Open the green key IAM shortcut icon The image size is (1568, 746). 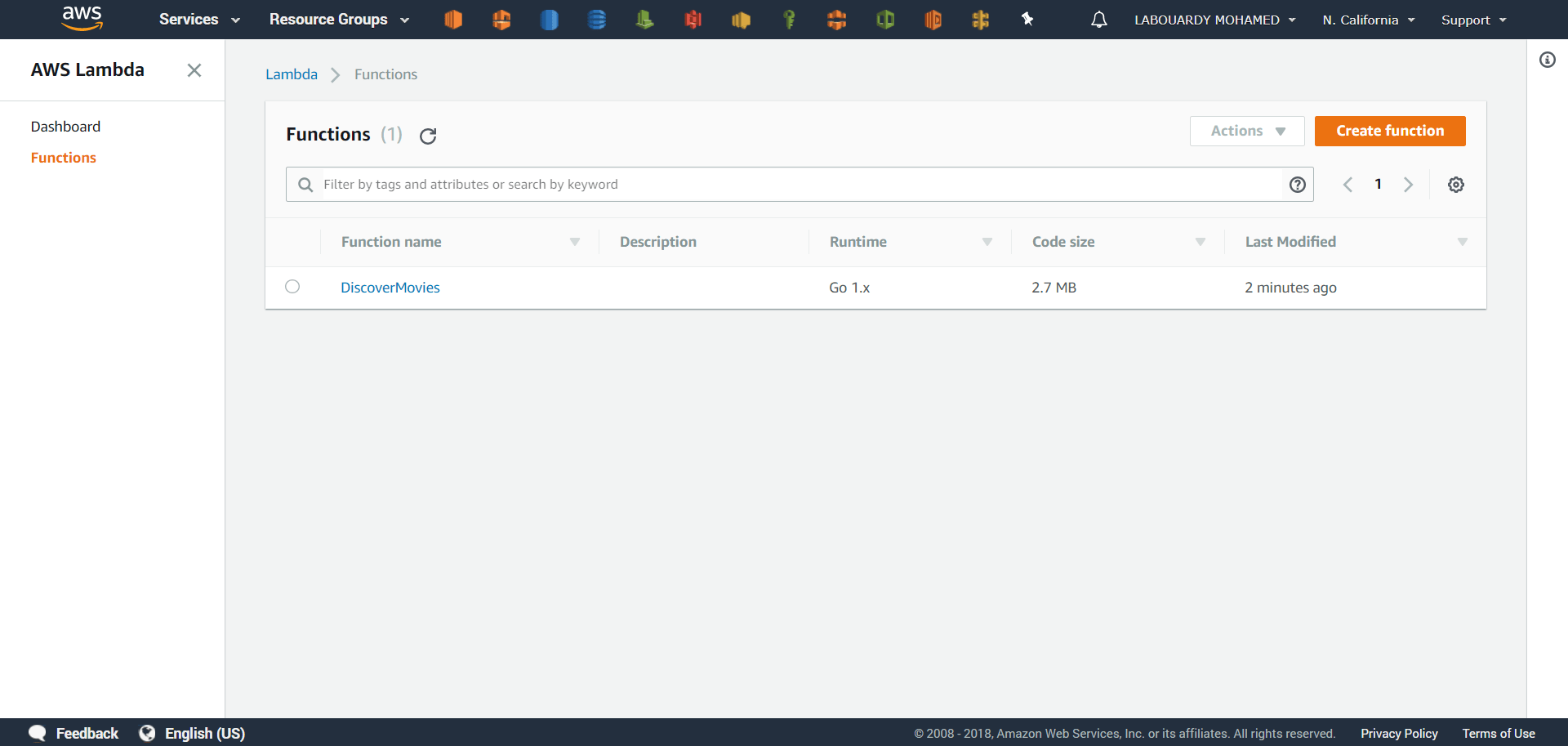click(x=789, y=20)
